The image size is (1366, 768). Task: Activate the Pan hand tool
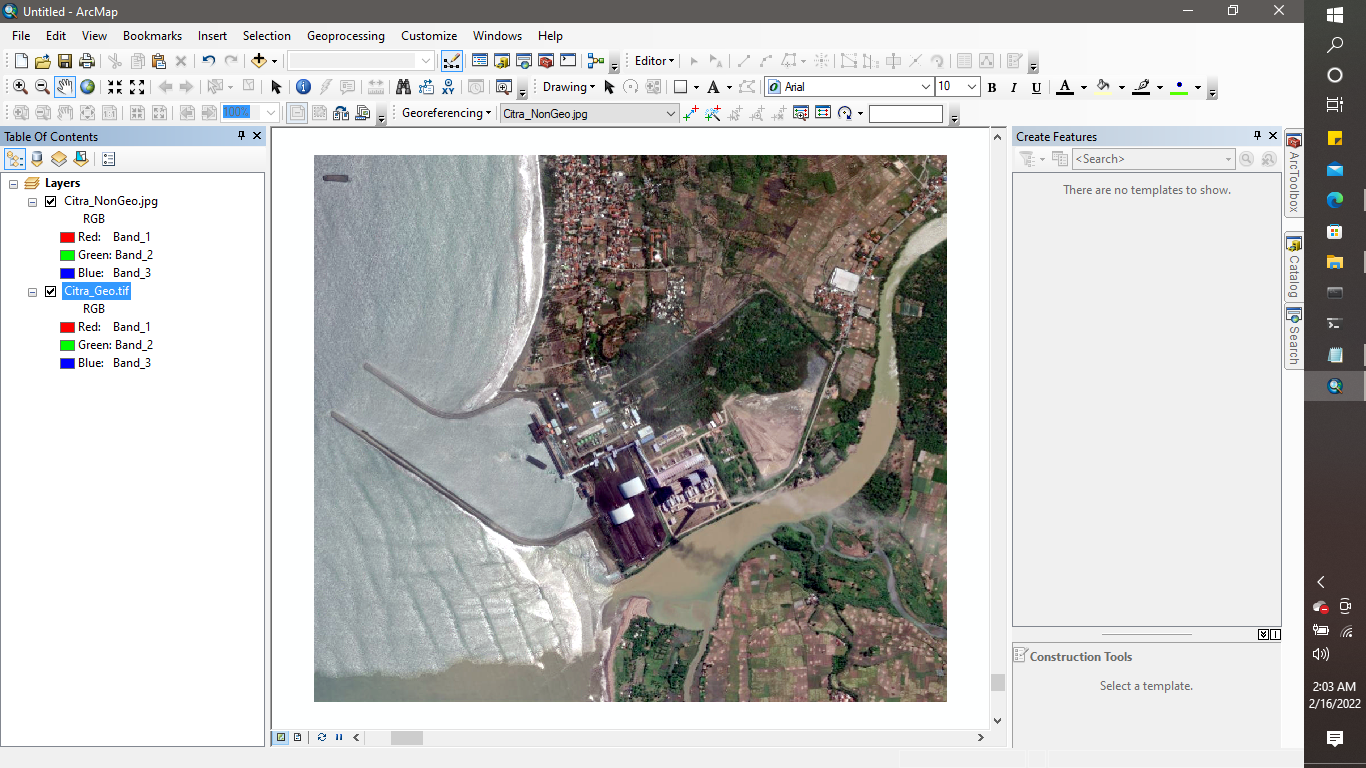click(x=65, y=87)
